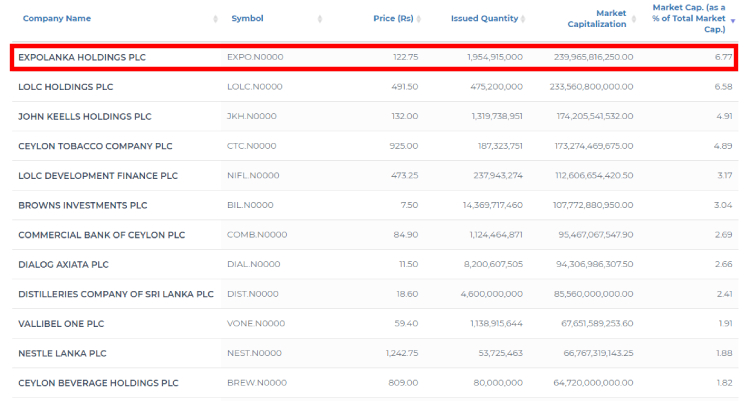Click sort arrows beside Price (Rs)
Viewport: 750px width, 401px height.
pos(419,19)
